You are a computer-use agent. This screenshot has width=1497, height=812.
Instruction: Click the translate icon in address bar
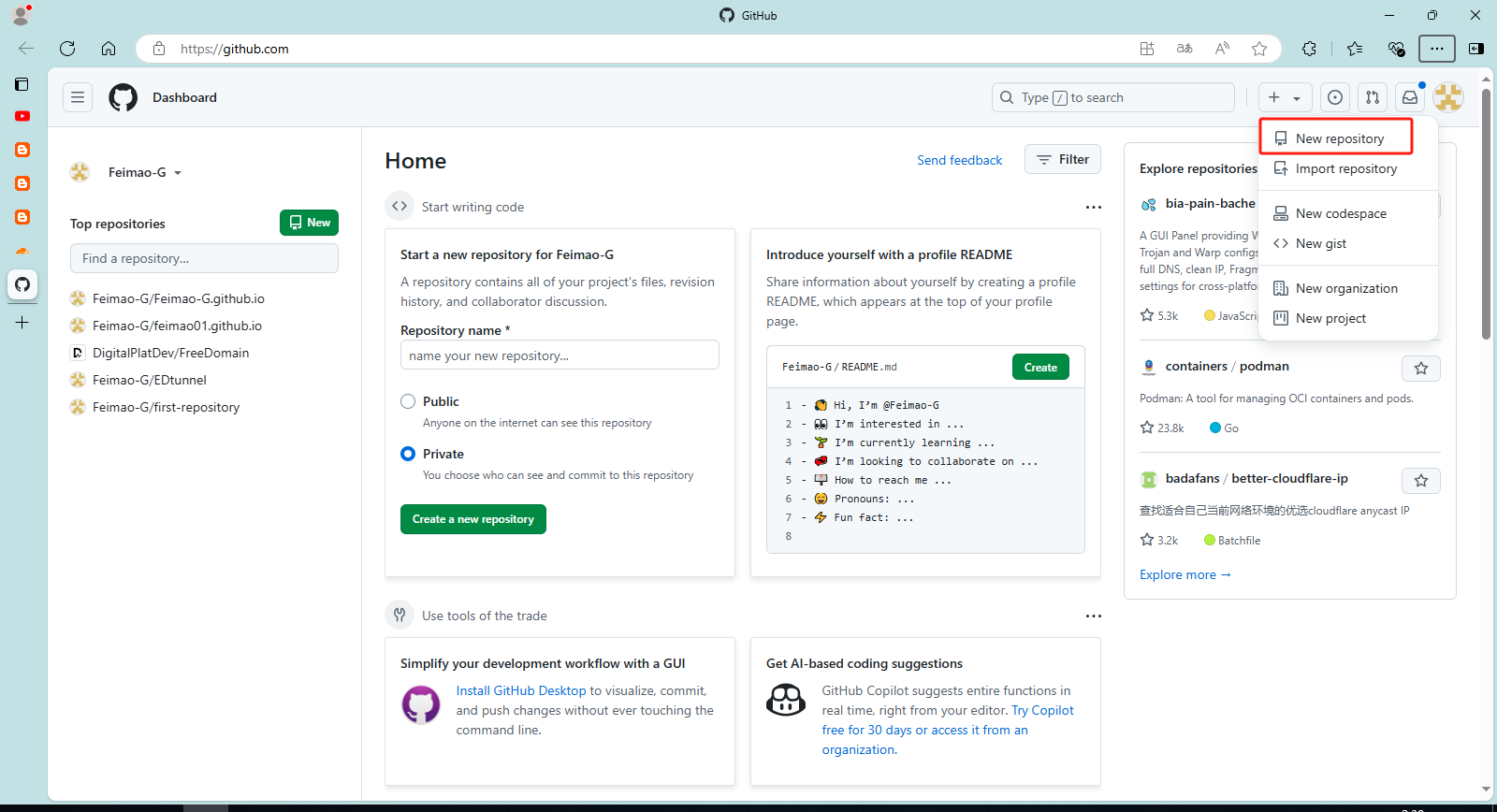(1185, 49)
